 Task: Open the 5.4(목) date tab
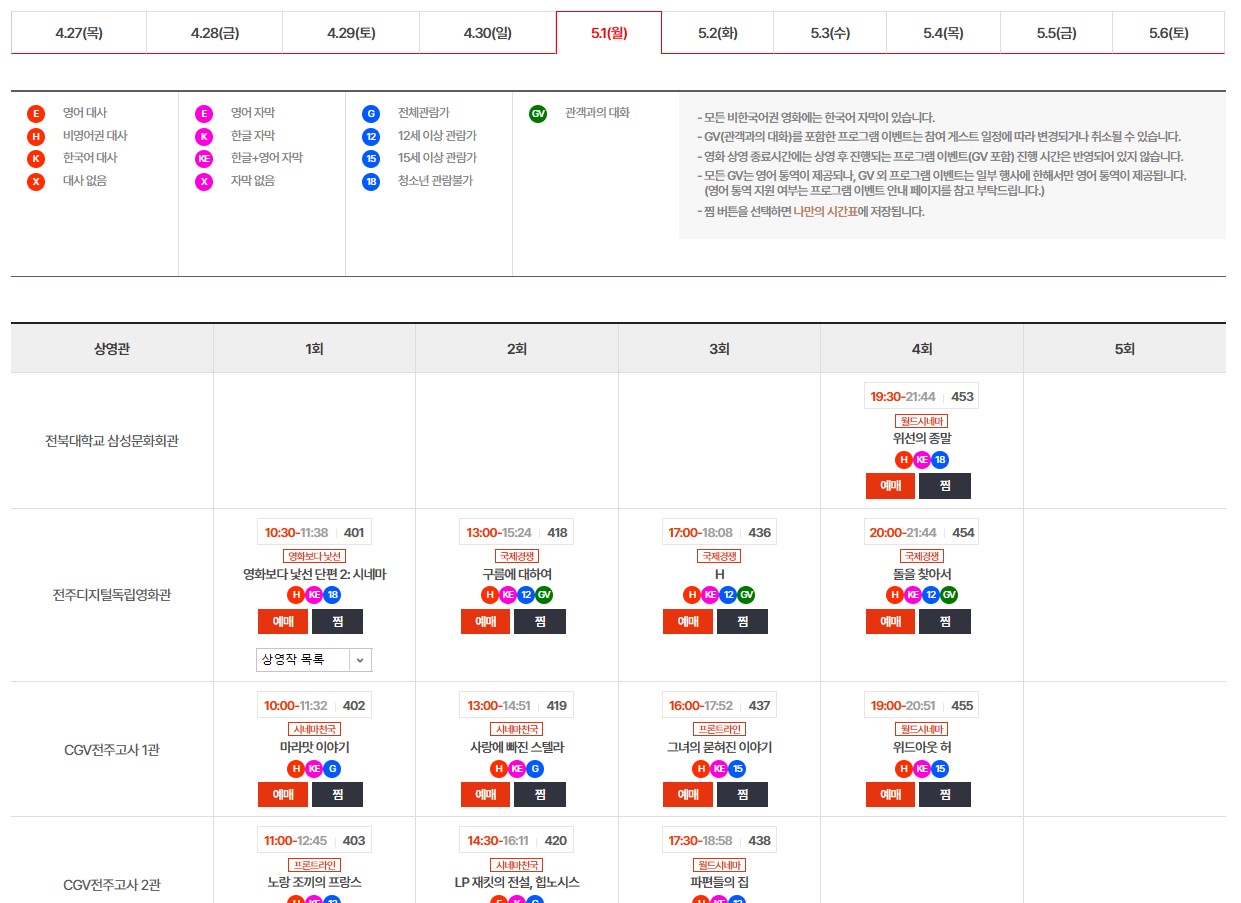click(943, 33)
